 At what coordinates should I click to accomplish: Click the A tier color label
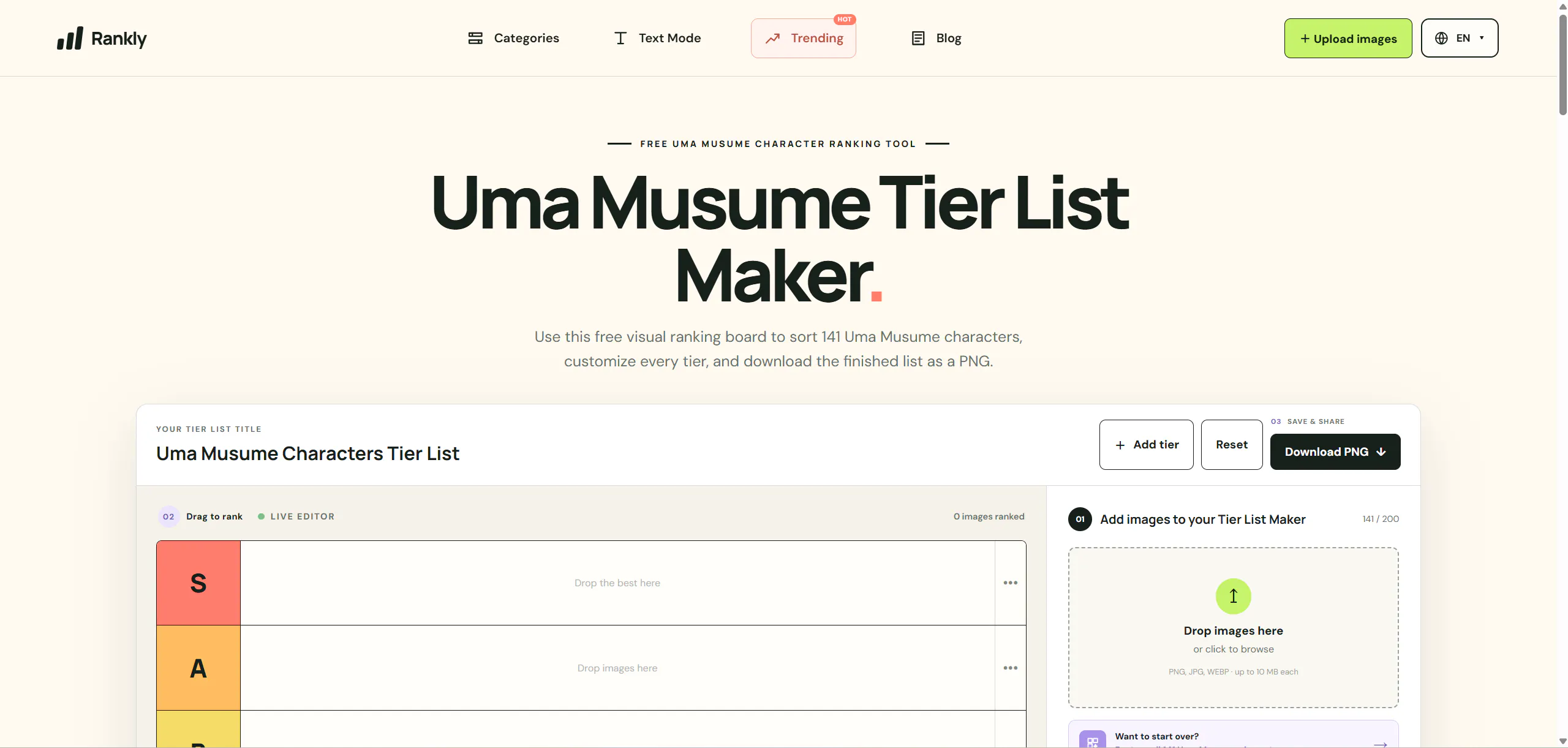[x=198, y=668]
